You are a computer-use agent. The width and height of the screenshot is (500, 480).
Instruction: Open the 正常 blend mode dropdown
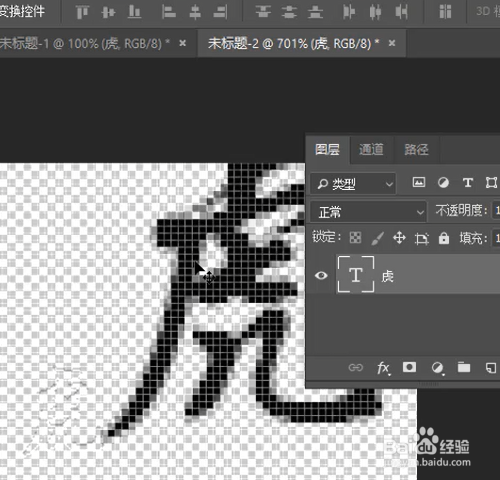pyautogui.click(x=368, y=212)
